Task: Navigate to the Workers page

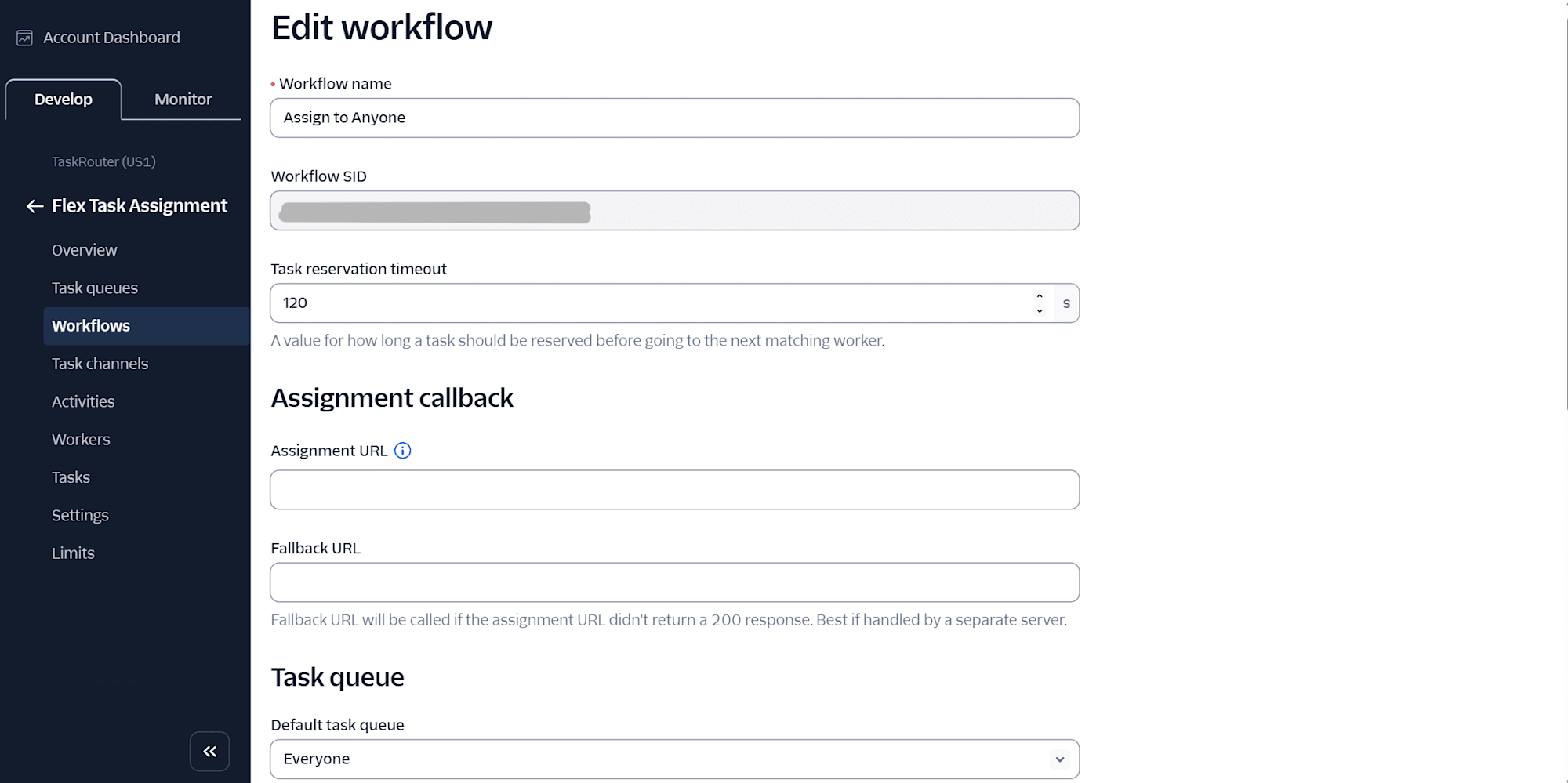Action: (81, 439)
